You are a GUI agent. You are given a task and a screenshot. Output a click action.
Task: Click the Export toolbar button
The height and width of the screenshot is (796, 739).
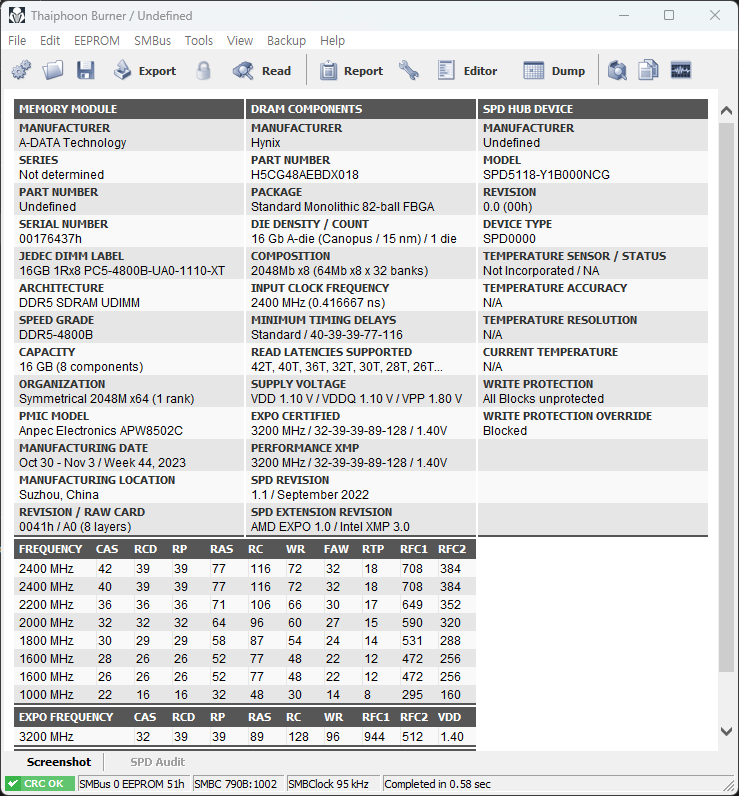click(x=145, y=71)
